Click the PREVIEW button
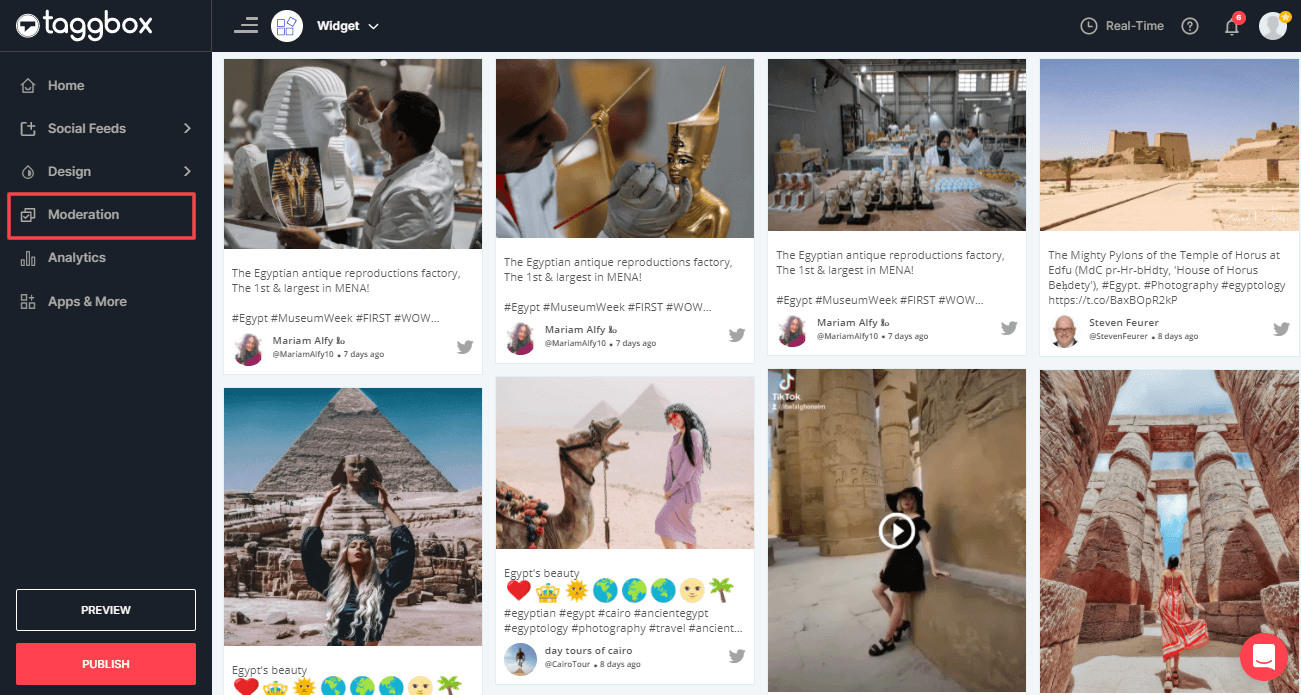This screenshot has height=695, width=1301. coord(106,610)
